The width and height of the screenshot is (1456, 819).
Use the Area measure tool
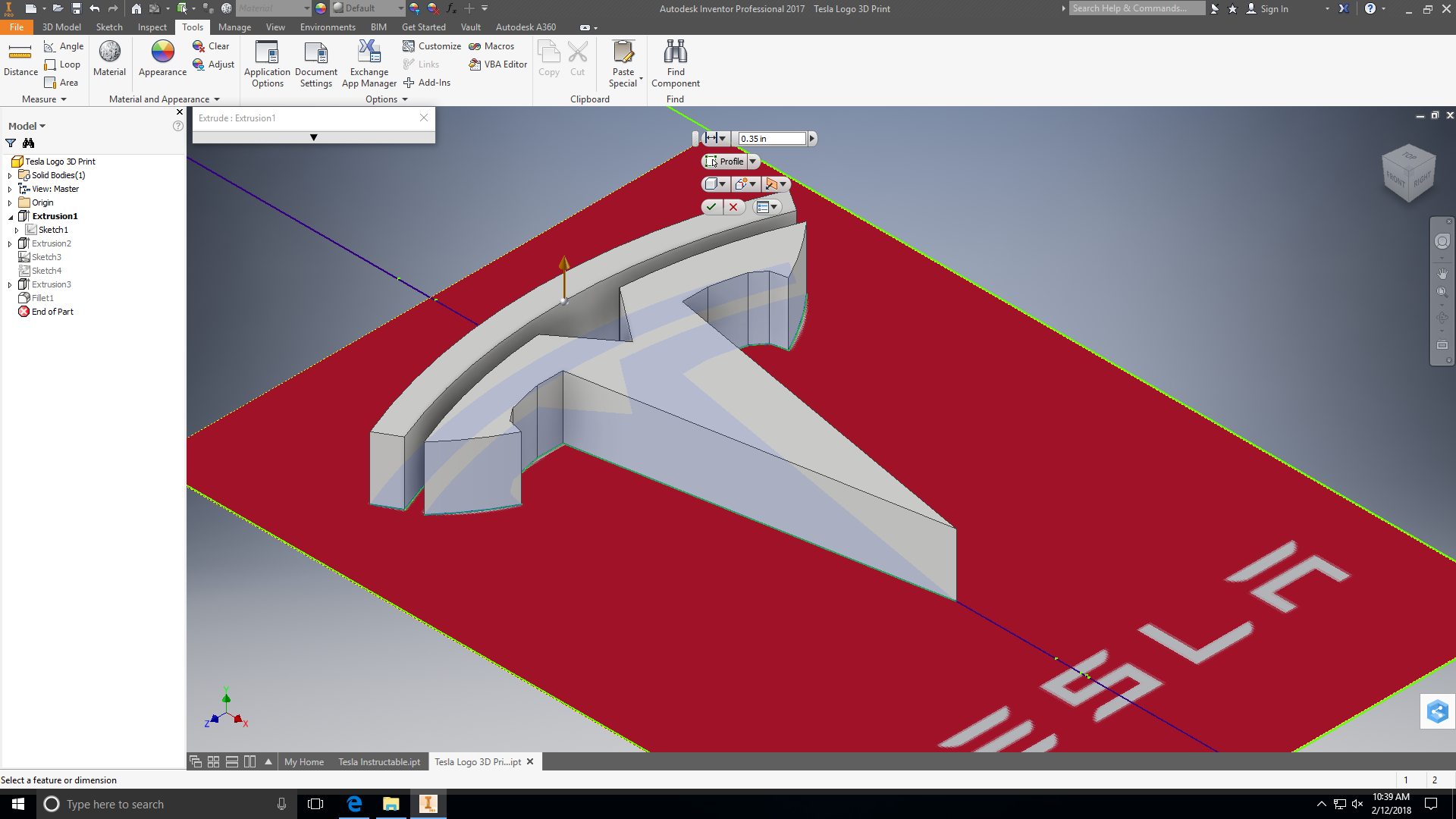[x=61, y=83]
